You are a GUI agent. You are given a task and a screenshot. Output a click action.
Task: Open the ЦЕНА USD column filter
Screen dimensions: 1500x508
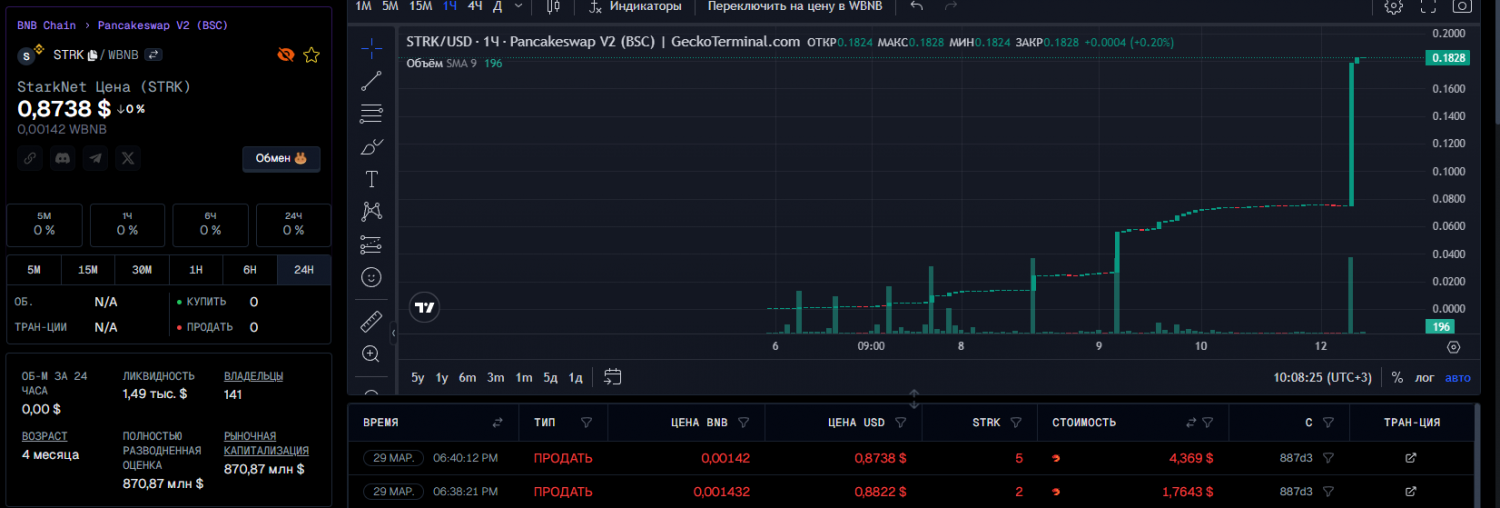coord(900,422)
